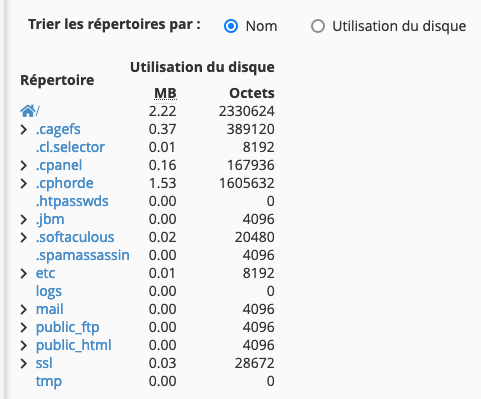Expand the .cagefs directory chevron
481x399 pixels.
24,129
